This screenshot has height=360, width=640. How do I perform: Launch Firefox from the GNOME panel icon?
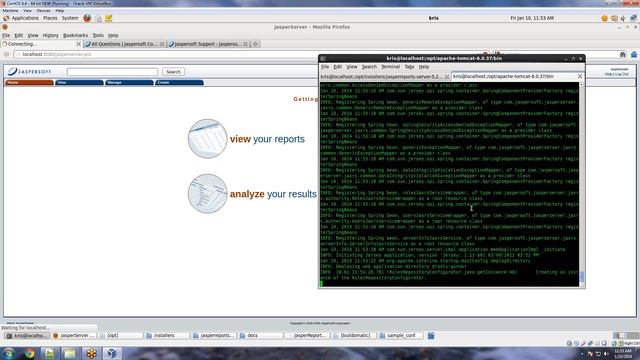[x=87, y=18]
